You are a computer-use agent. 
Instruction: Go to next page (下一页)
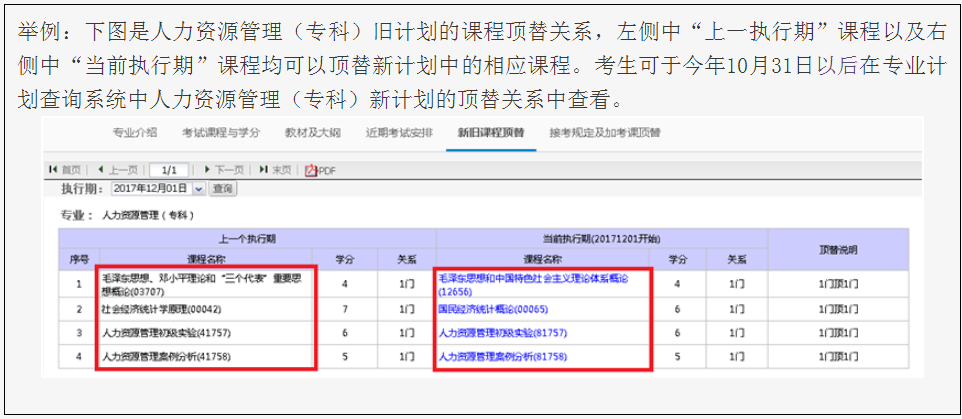(223, 170)
